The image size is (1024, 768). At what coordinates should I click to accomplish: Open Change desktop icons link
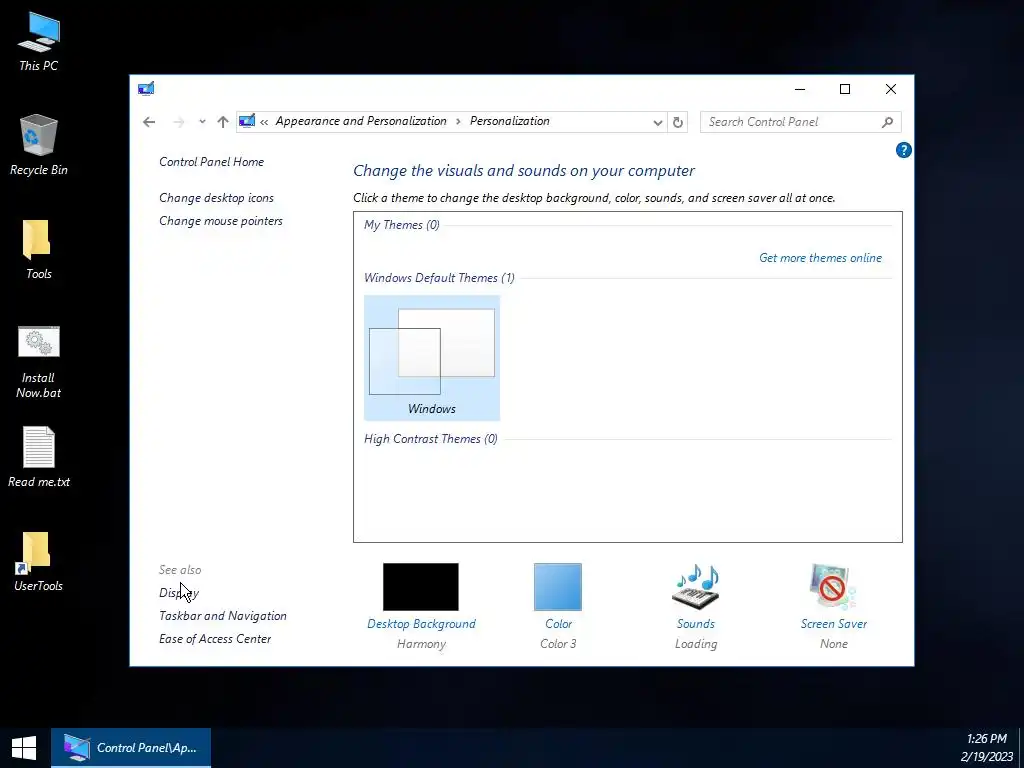pyautogui.click(x=216, y=198)
